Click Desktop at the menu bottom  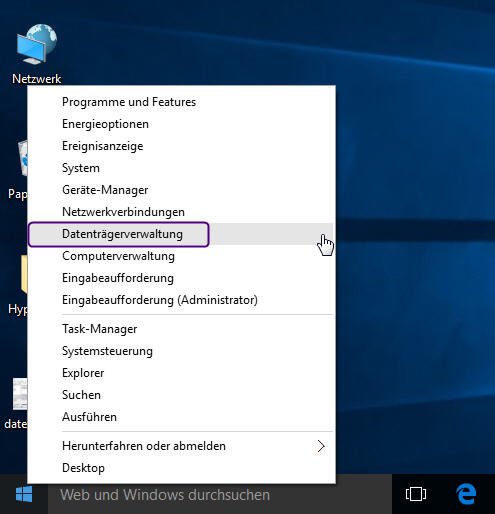(181, 468)
